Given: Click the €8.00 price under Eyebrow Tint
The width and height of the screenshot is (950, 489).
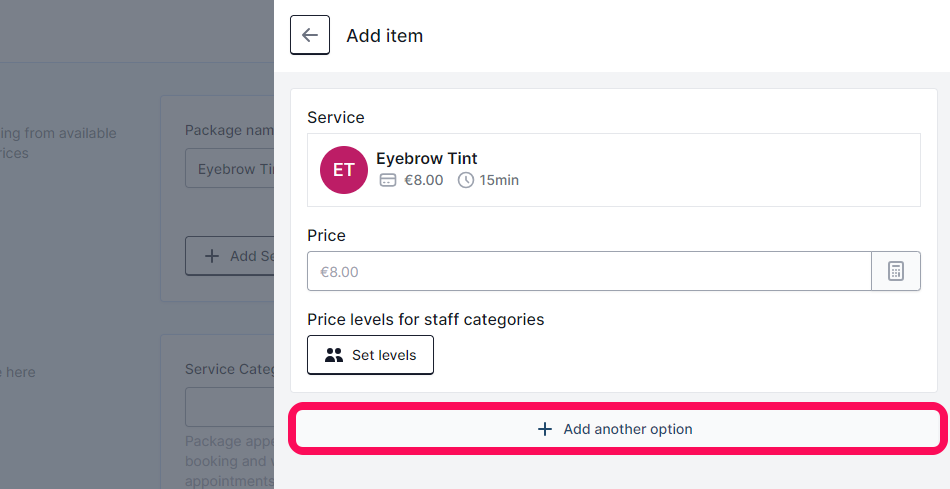Looking at the screenshot, I should click(x=424, y=180).
